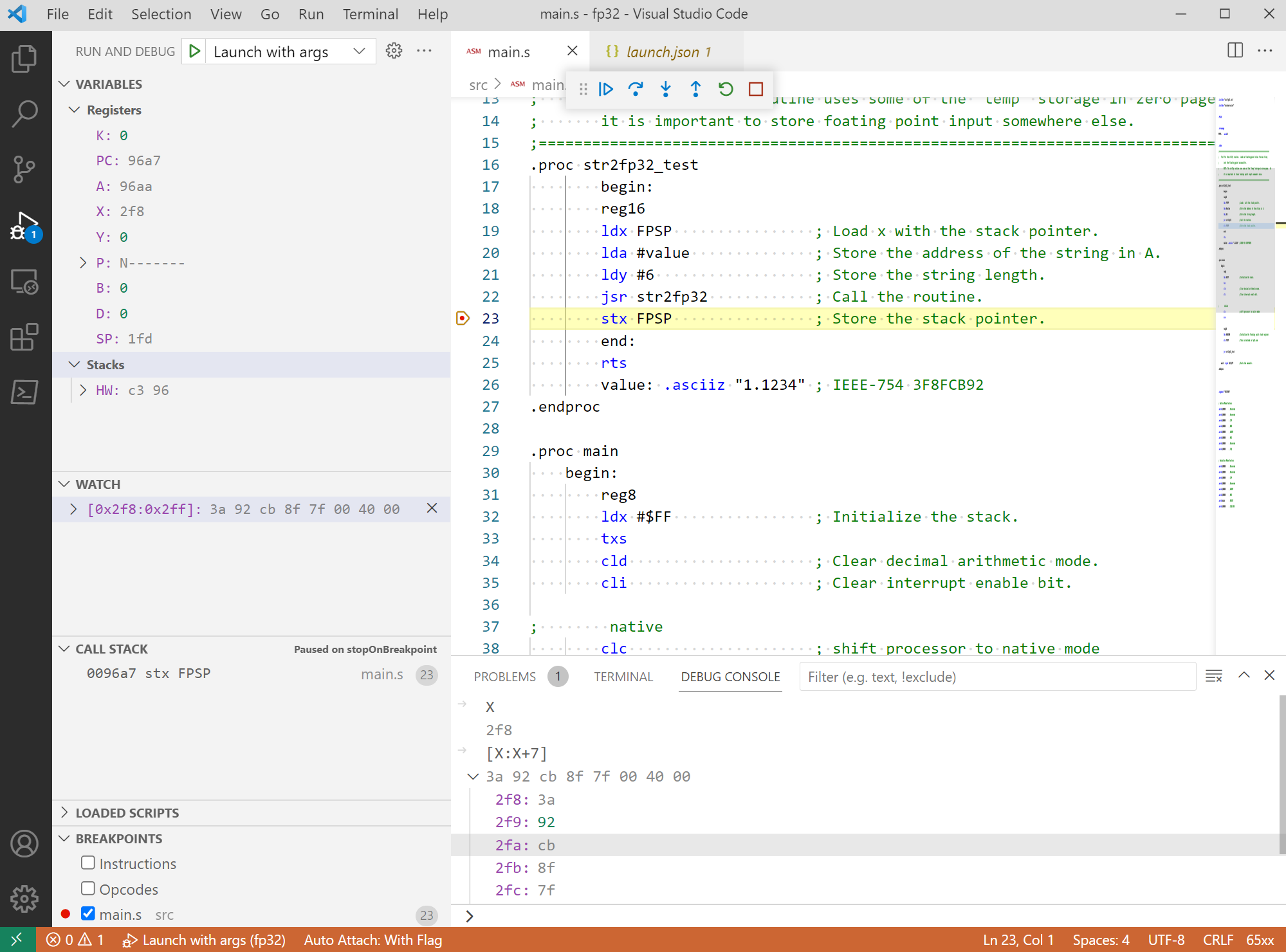The image size is (1286, 952).
Task: Expand the Loaded Scripts section
Action: pos(127,812)
